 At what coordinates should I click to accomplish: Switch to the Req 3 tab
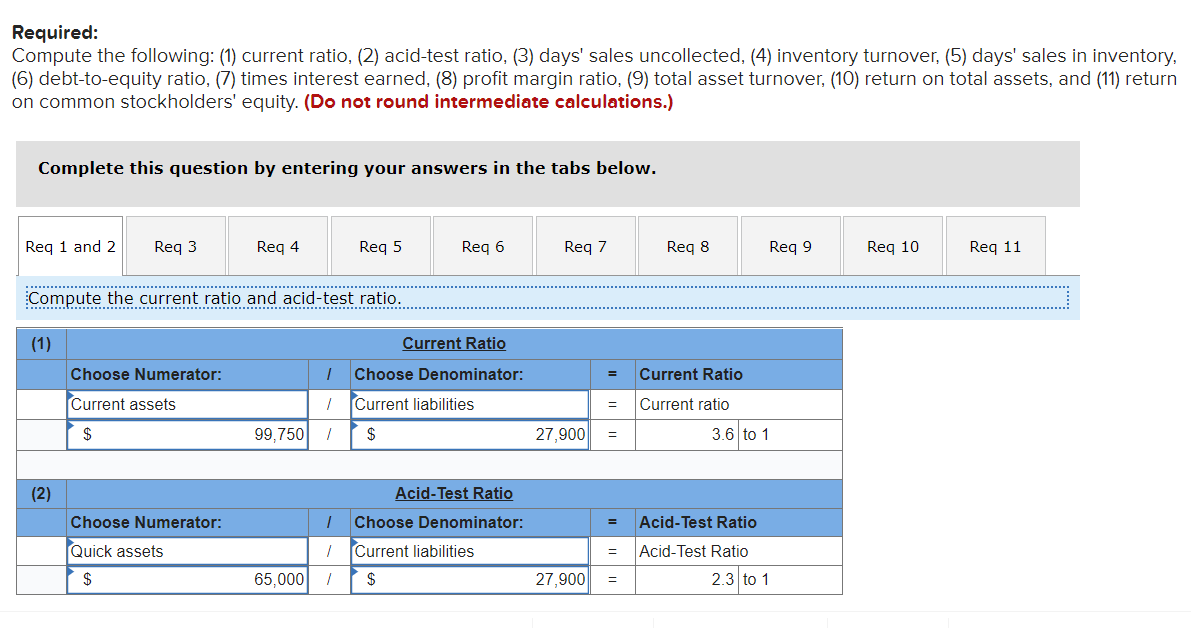[x=175, y=246]
